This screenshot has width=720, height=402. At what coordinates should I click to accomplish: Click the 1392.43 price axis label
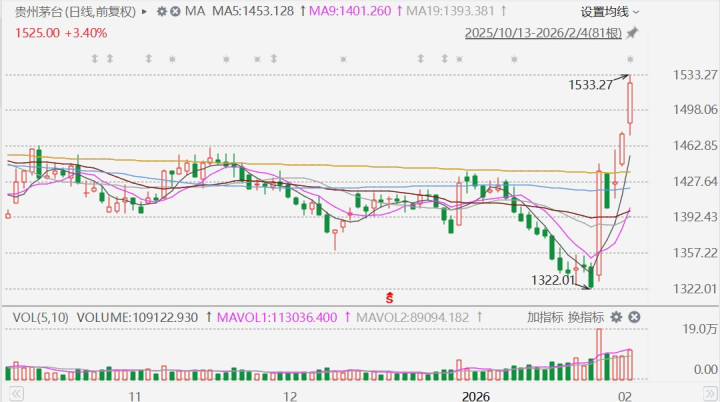click(x=695, y=217)
